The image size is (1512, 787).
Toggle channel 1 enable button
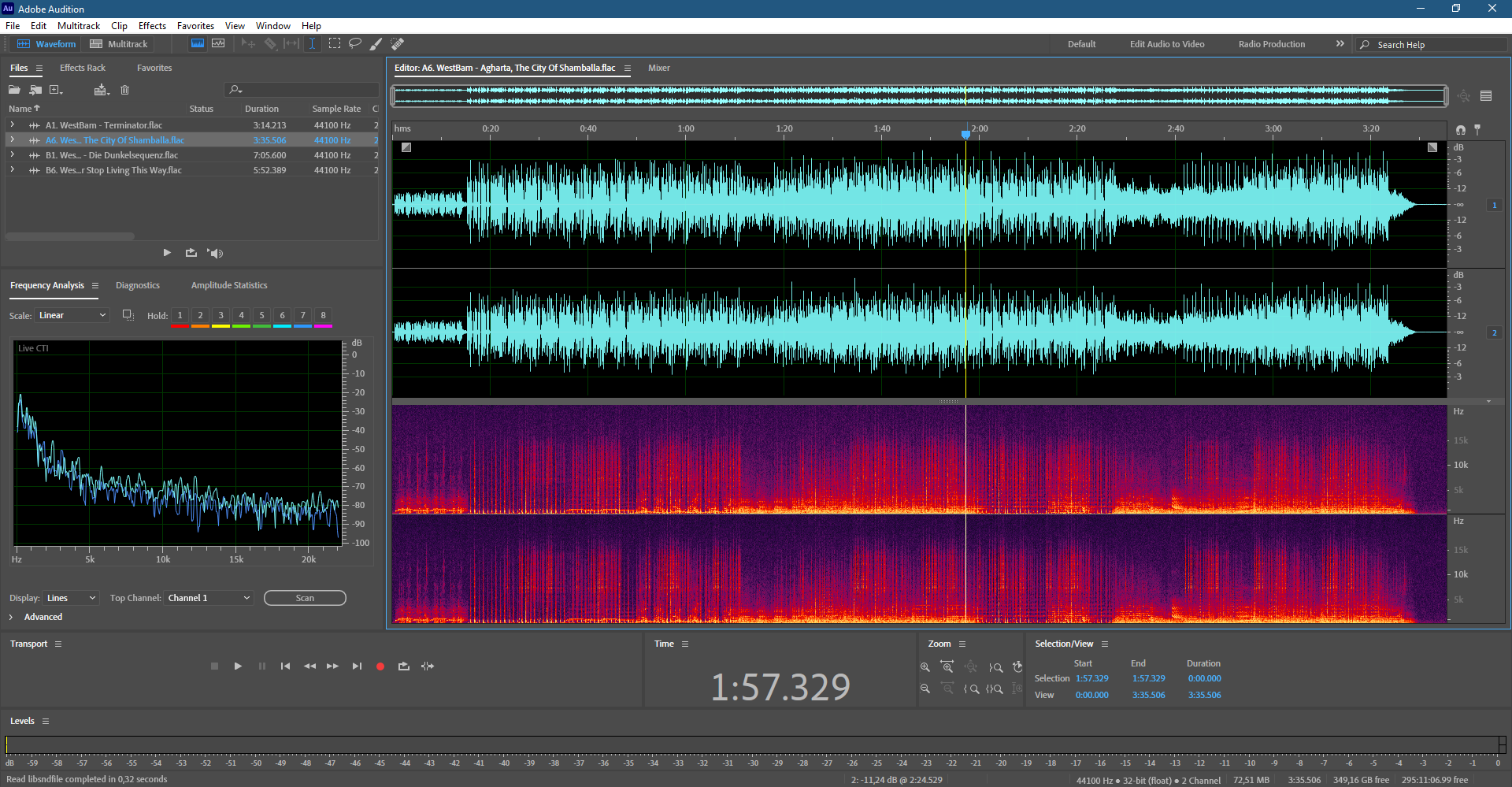point(1494,205)
